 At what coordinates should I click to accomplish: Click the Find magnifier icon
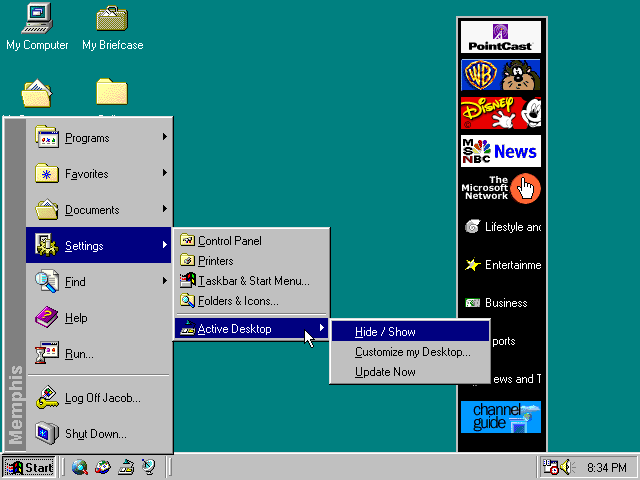click(47, 281)
